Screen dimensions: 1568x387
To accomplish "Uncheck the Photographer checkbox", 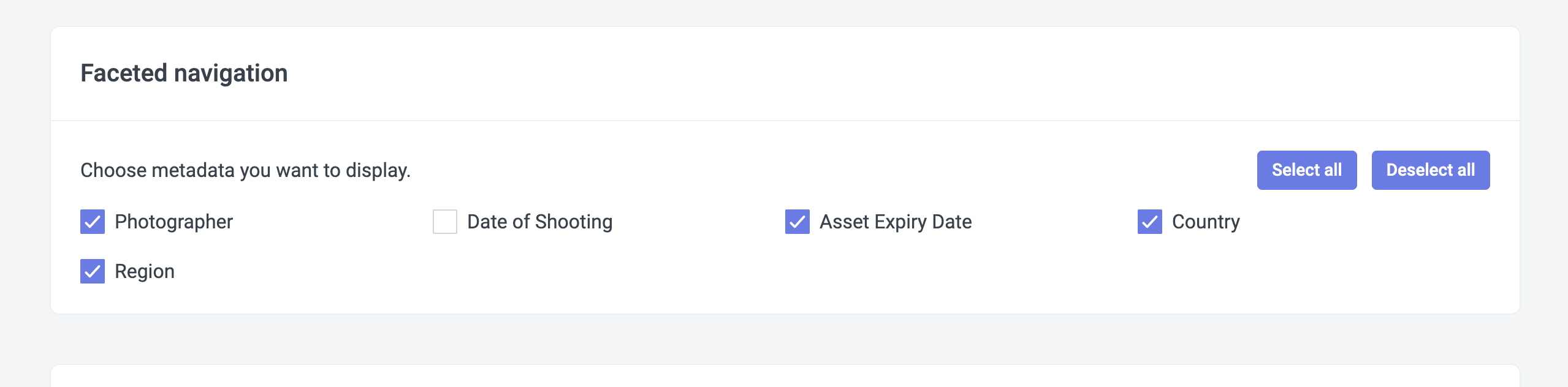I will (93, 222).
